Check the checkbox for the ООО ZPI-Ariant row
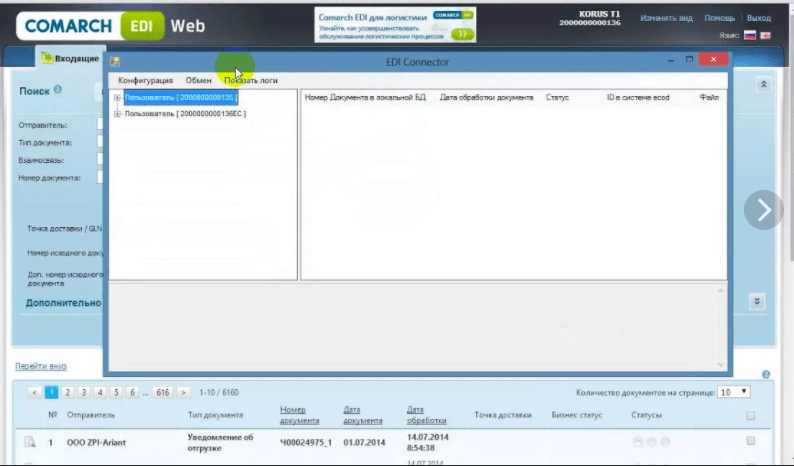This screenshot has height=466, width=794. coord(751,441)
